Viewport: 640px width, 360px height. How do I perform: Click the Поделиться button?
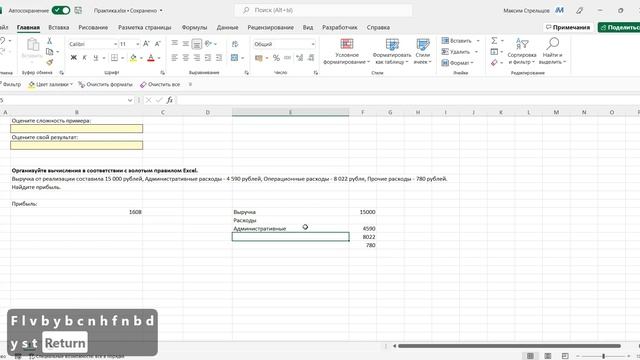(x=619, y=27)
